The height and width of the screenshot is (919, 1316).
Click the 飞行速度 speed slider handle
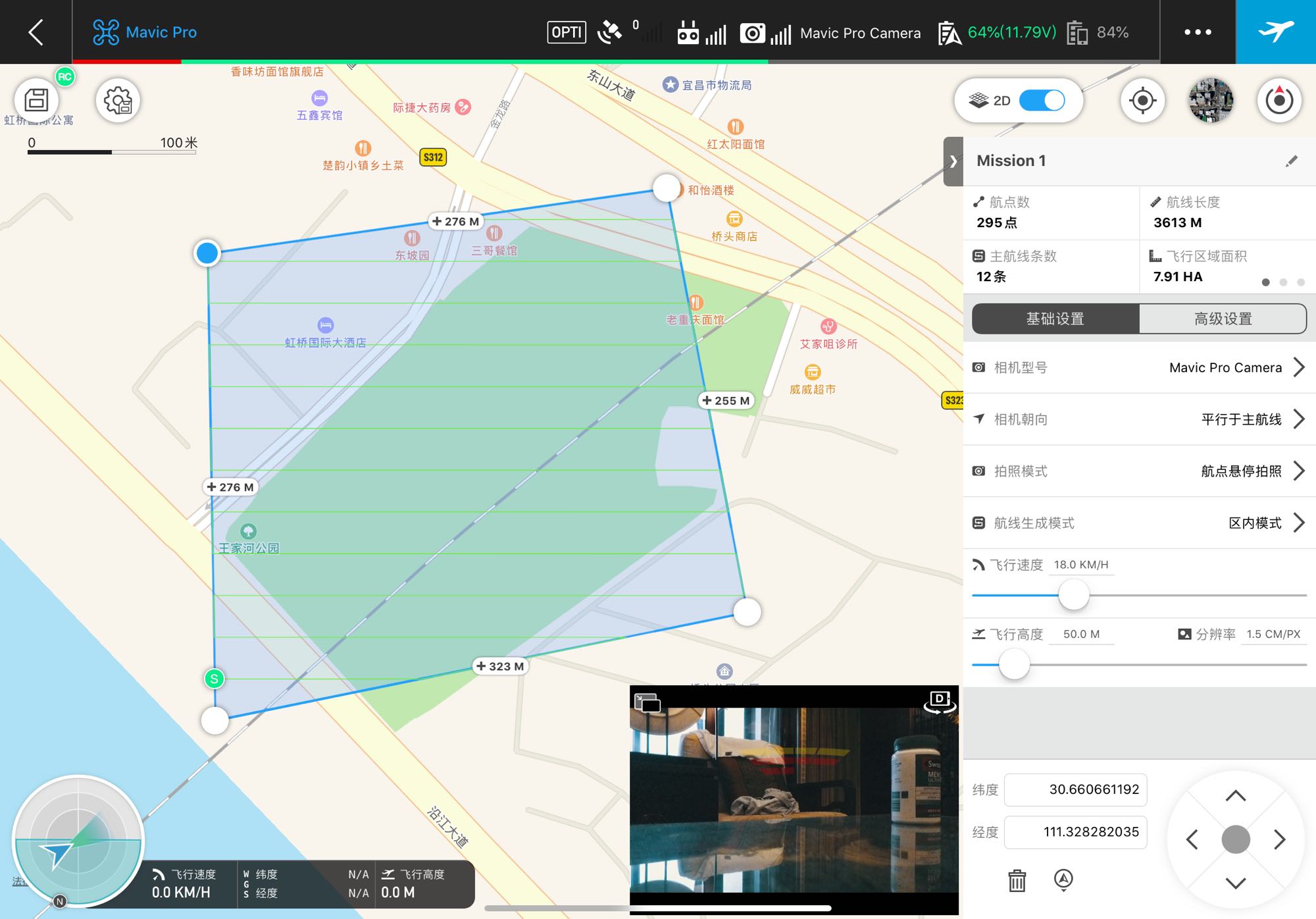pos(1073,595)
